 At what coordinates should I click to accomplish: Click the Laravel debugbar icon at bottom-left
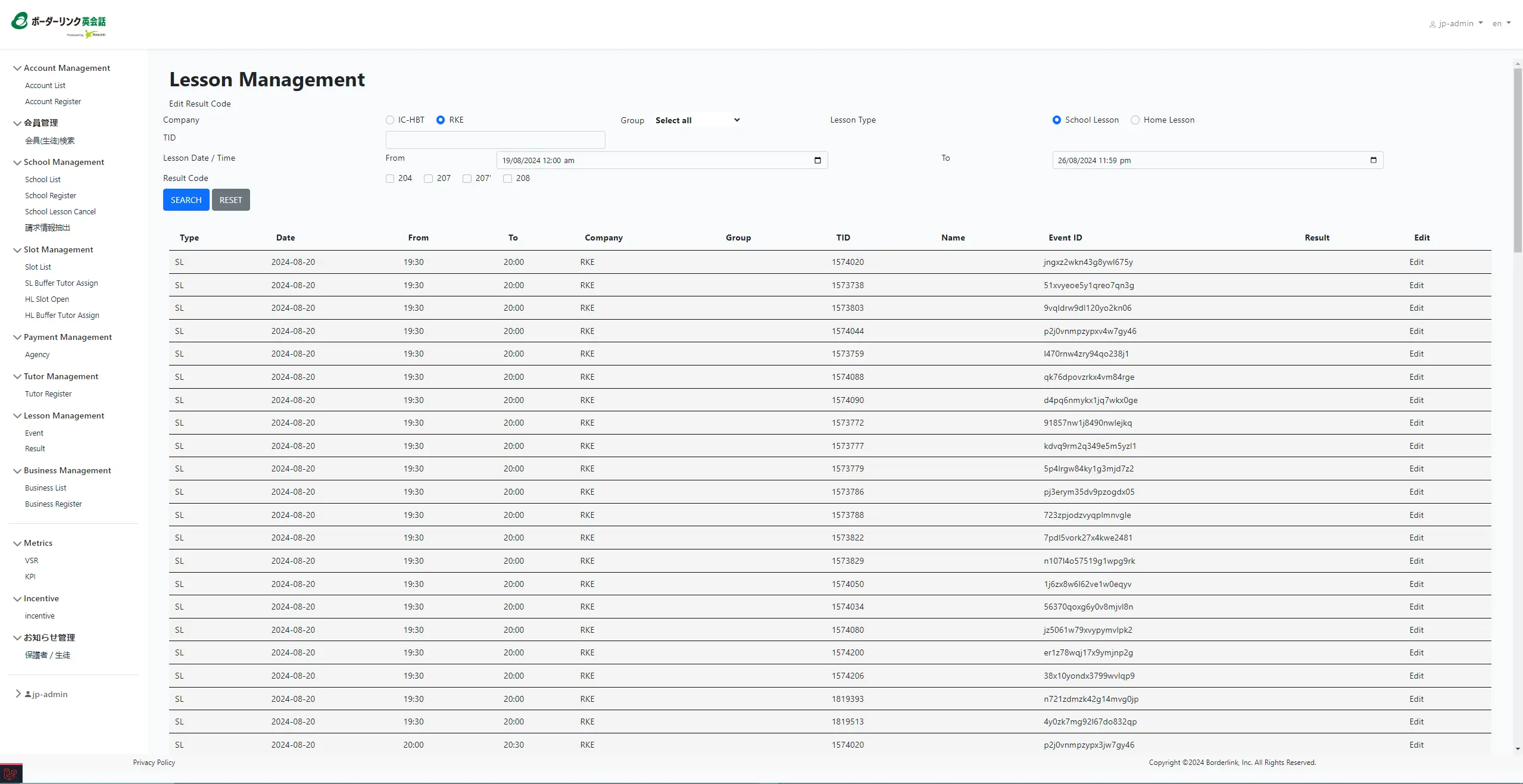[x=11, y=774]
